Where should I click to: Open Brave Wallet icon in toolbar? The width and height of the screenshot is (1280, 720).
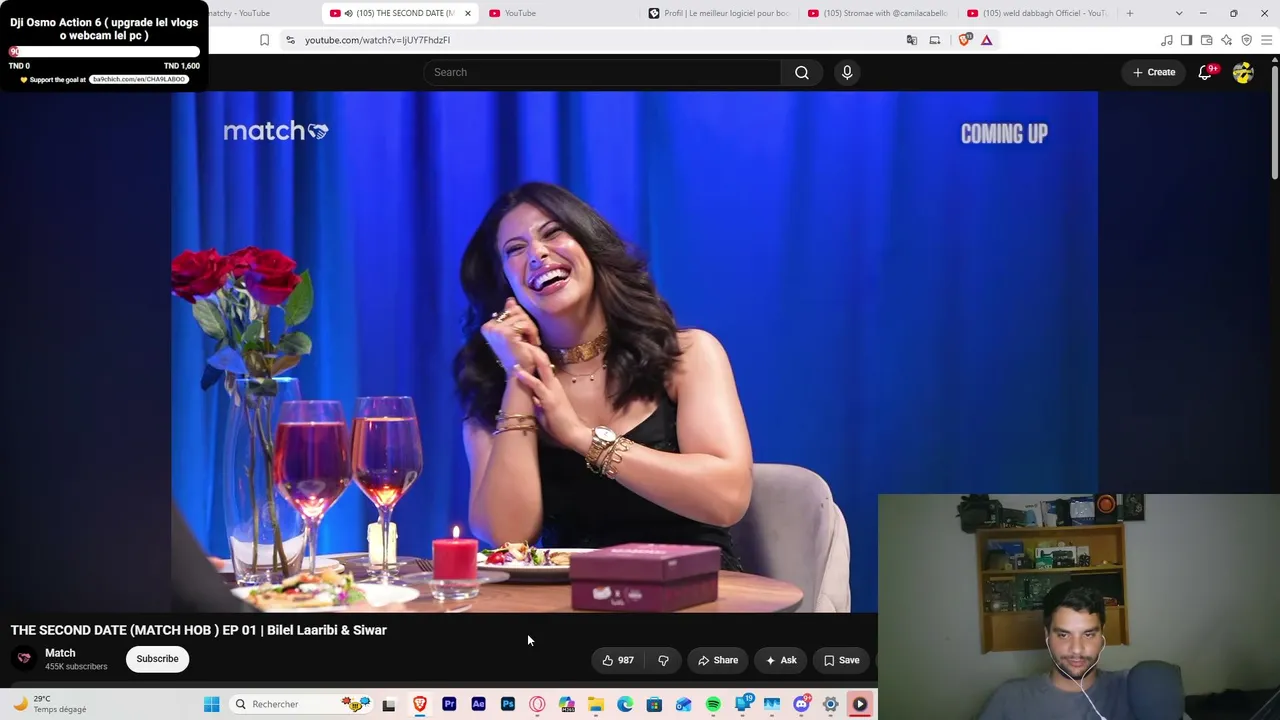click(1206, 40)
